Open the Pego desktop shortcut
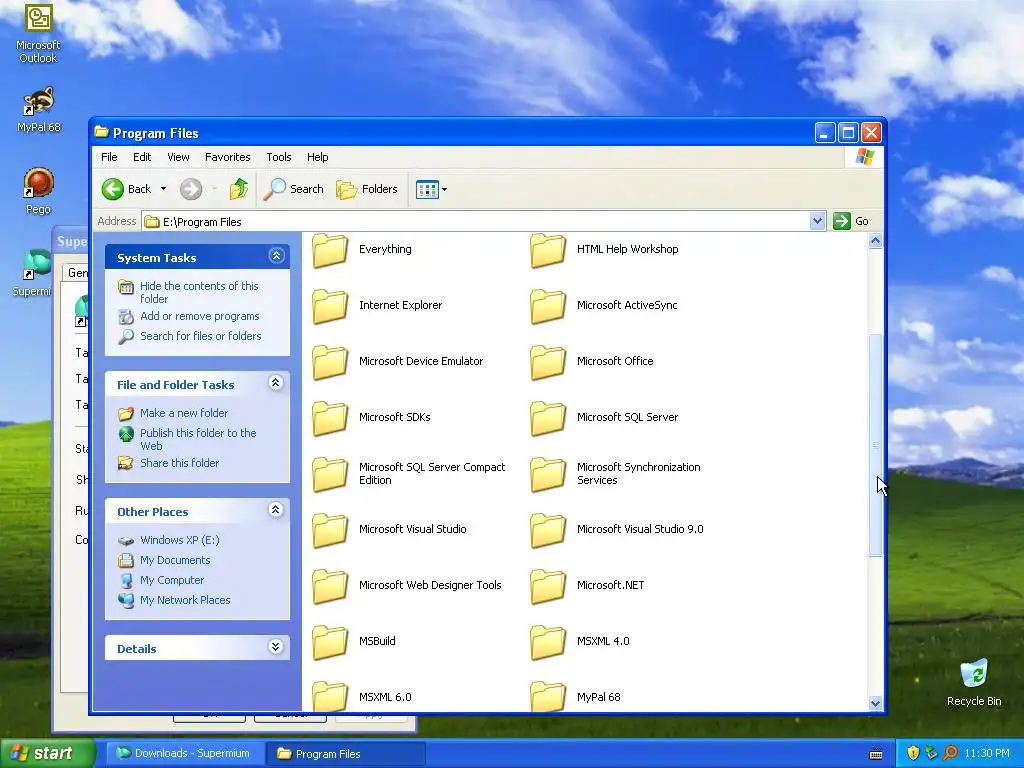 coord(39,191)
